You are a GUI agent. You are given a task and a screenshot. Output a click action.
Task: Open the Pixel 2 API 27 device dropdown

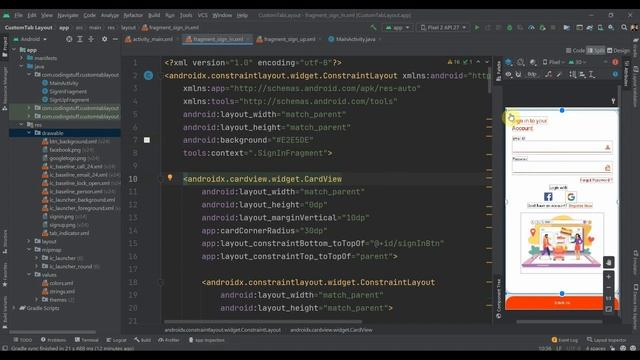point(443,27)
